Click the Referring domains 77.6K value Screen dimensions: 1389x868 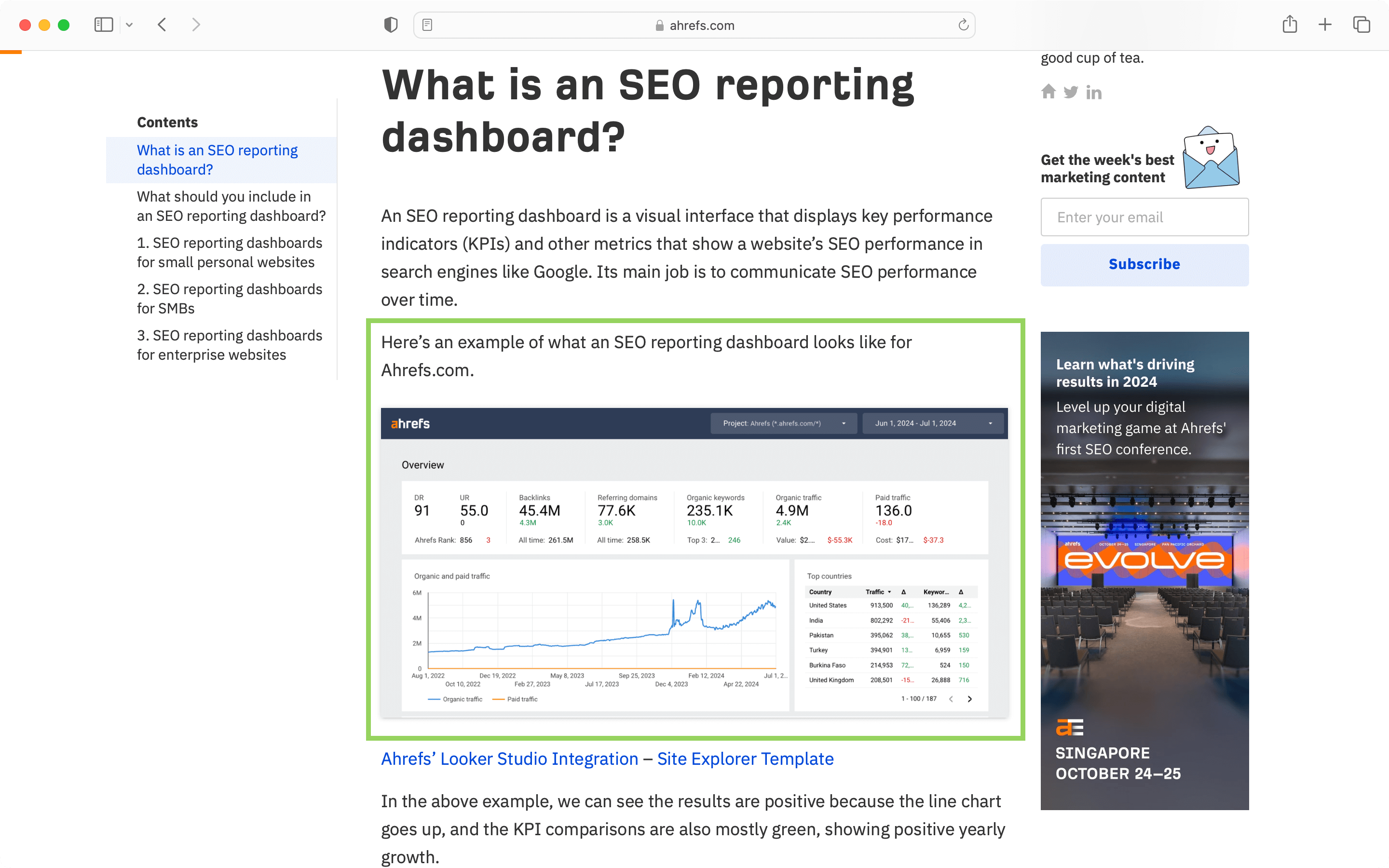(x=616, y=510)
